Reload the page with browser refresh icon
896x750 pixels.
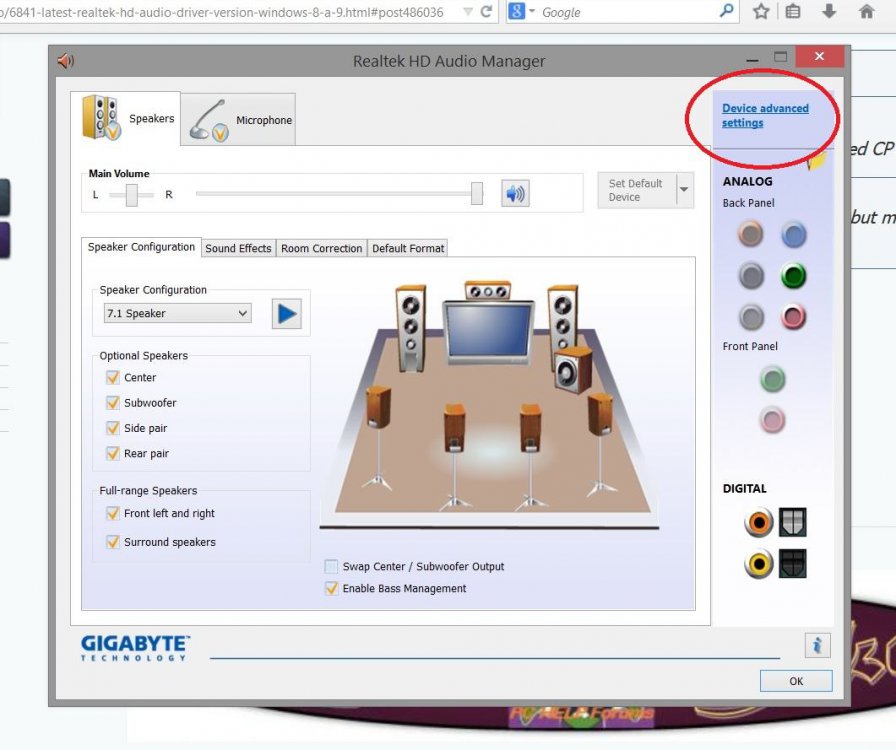pos(486,11)
